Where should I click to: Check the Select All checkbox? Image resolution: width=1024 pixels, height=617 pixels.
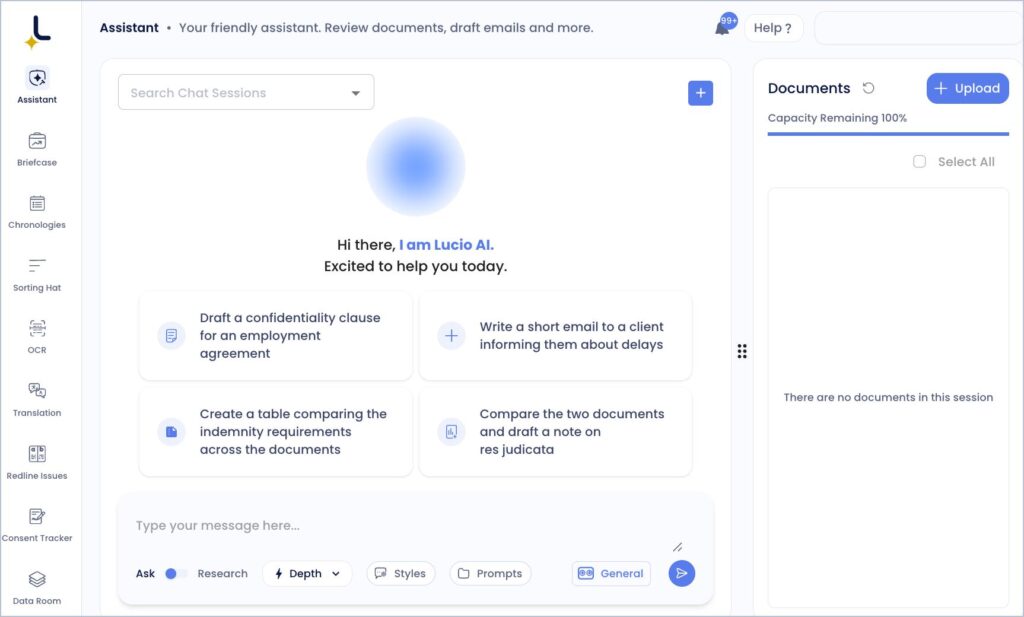point(919,161)
